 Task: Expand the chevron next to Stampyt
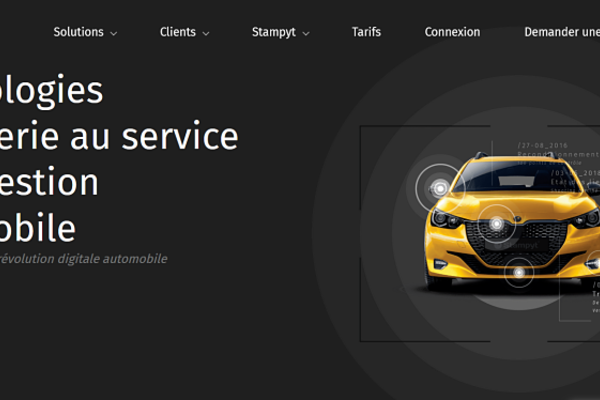click(x=306, y=34)
